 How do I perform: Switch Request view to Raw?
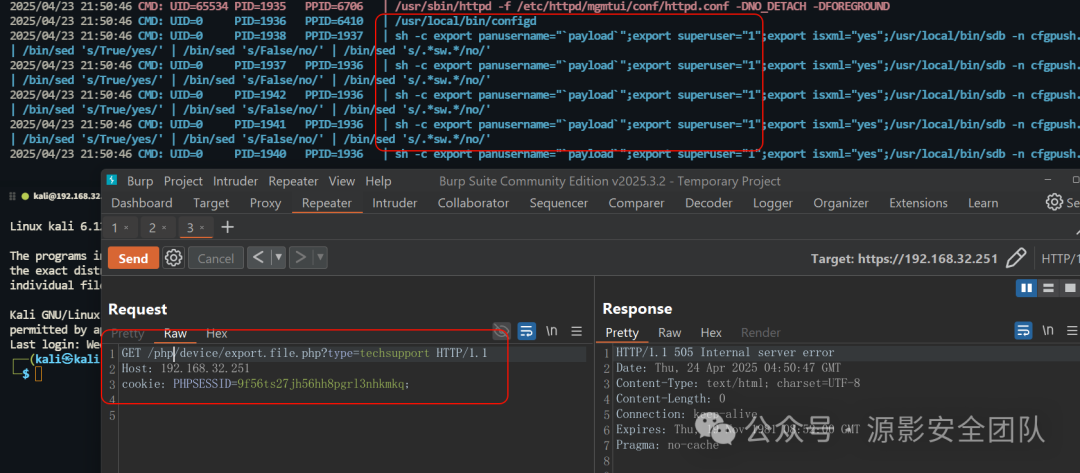tap(176, 333)
